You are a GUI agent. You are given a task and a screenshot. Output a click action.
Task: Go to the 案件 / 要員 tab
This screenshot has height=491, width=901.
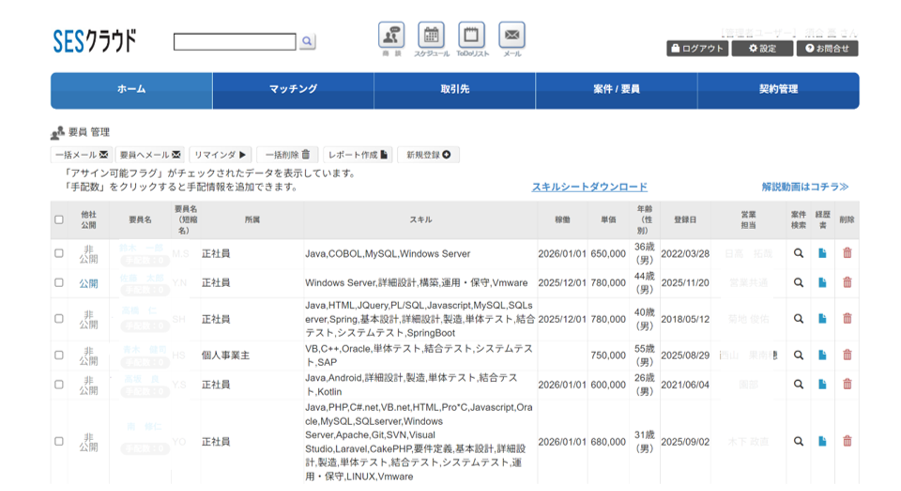point(616,90)
